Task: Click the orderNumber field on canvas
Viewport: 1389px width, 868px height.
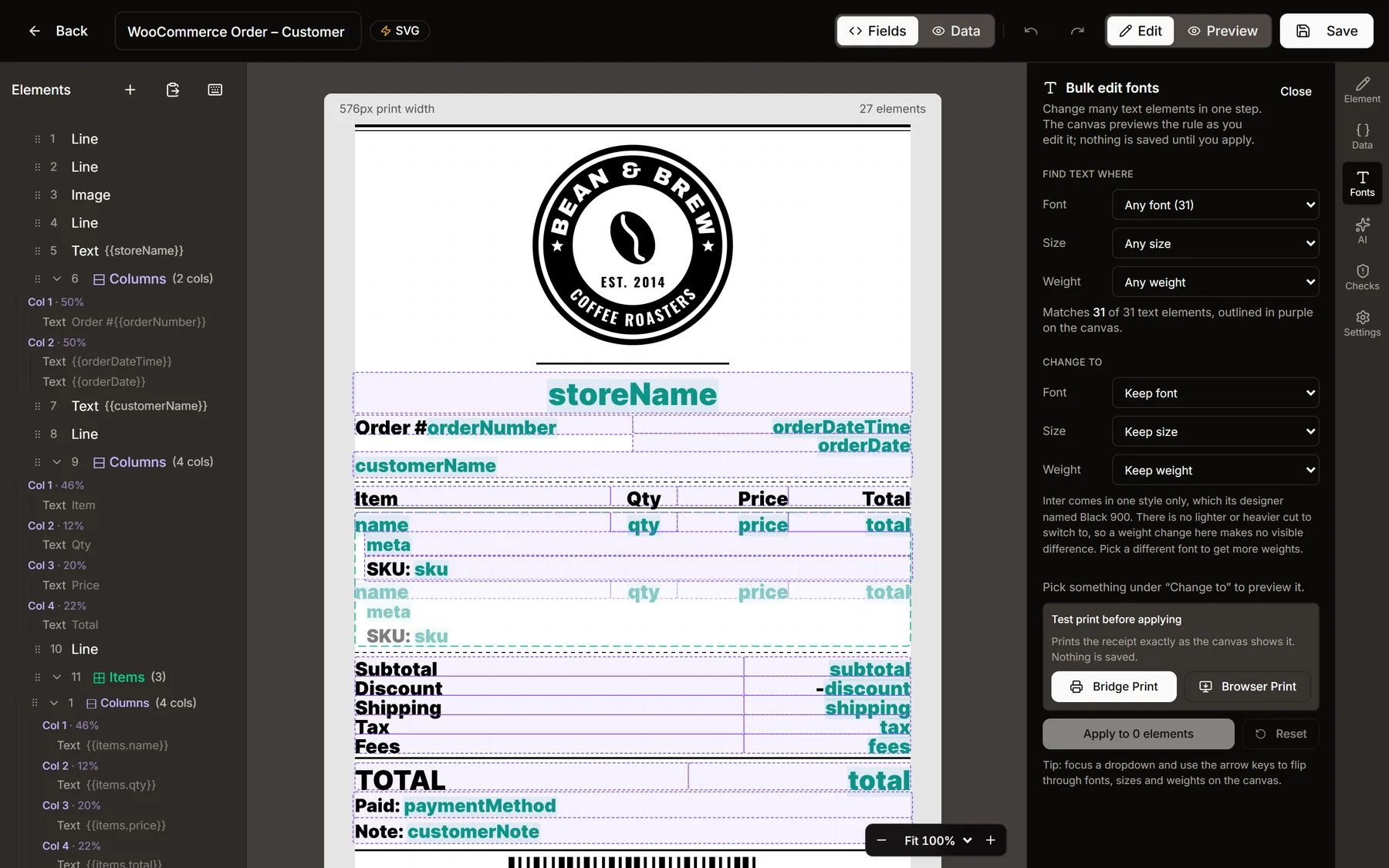Action: pos(492,427)
